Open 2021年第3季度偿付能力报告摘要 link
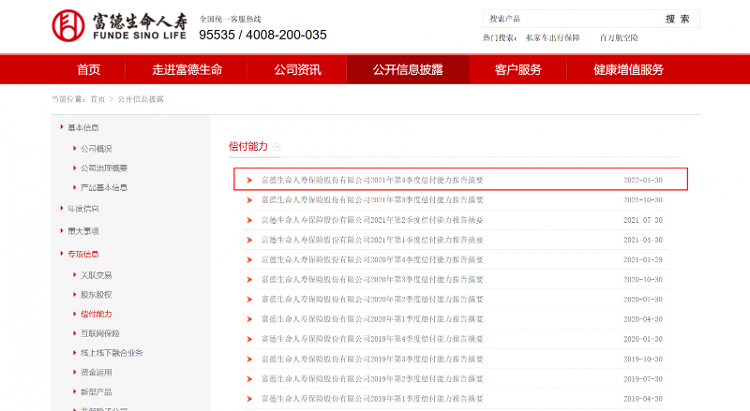Image resolution: width=750 pixels, height=411 pixels. (x=371, y=200)
